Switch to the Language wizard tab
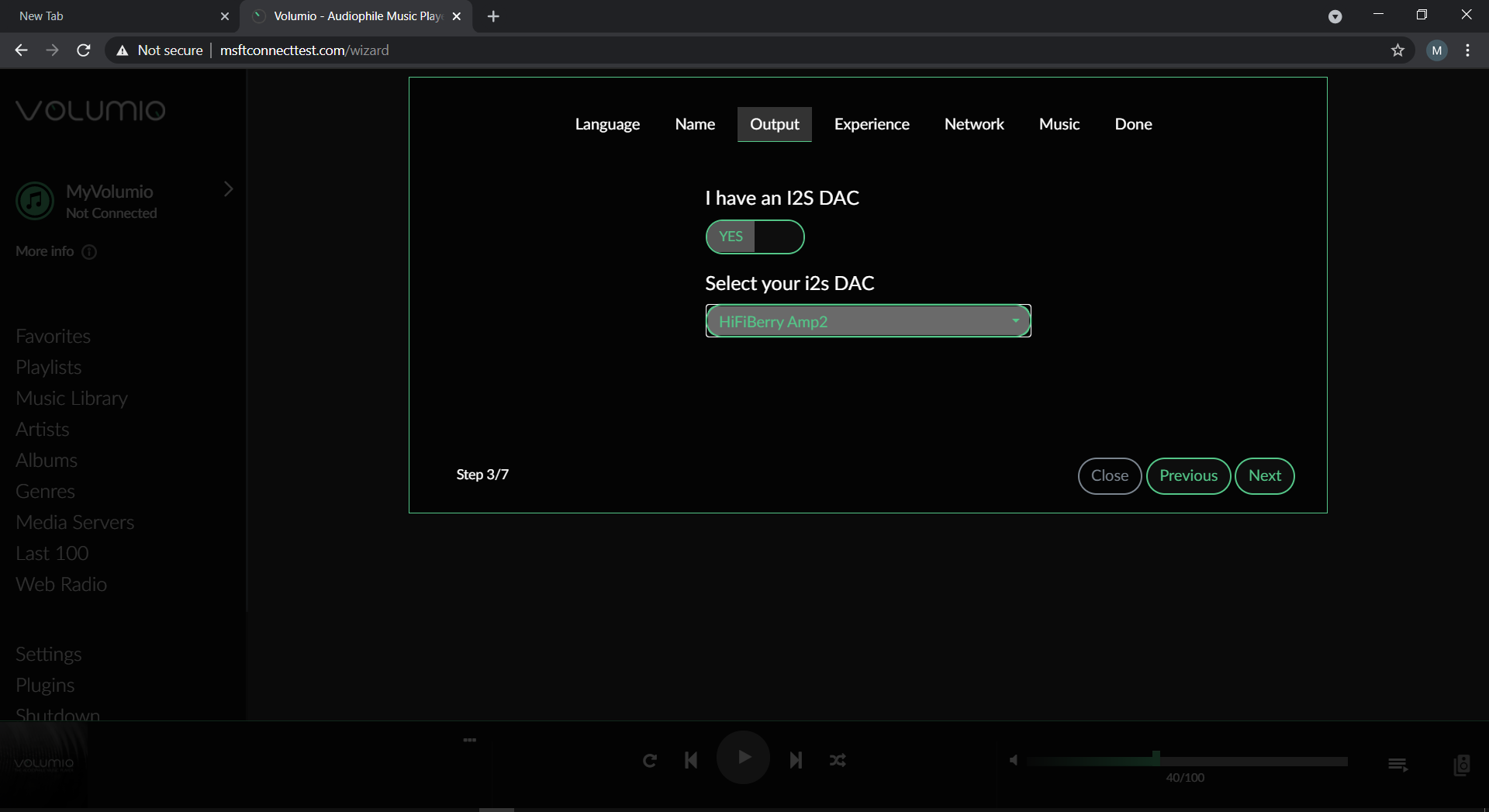The image size is (1489, 812). (x=607, y=124)
